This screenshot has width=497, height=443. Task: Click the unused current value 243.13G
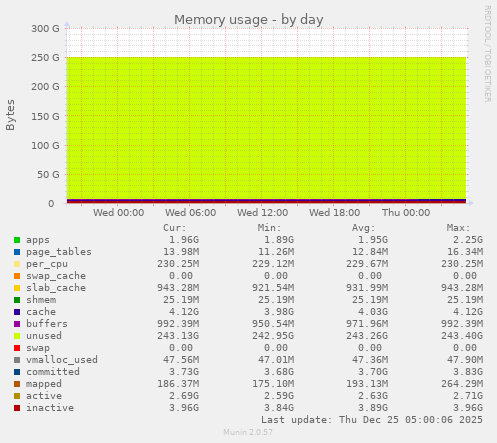click(x=178, y=336)
